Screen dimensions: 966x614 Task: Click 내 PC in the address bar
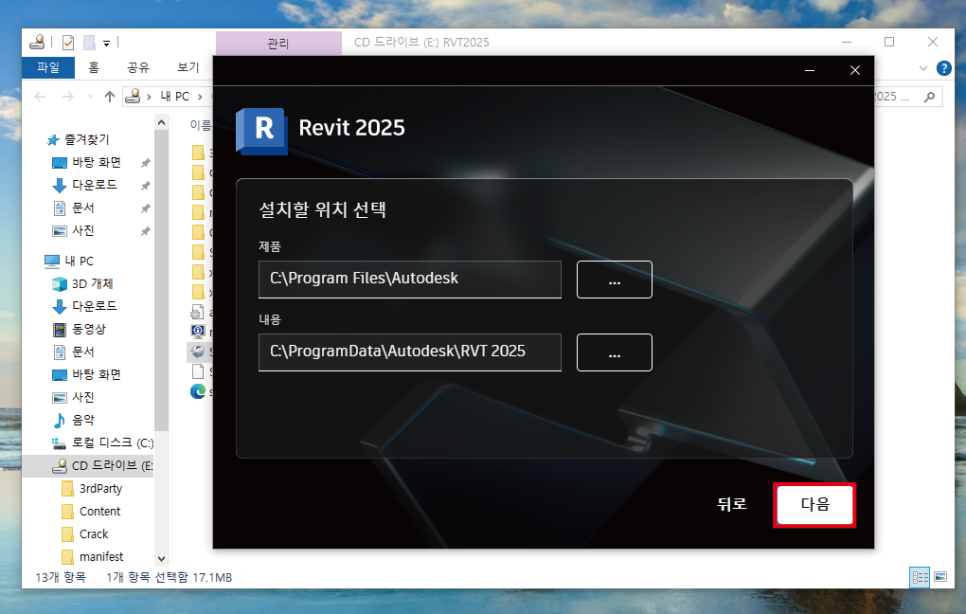coord(175,96)
